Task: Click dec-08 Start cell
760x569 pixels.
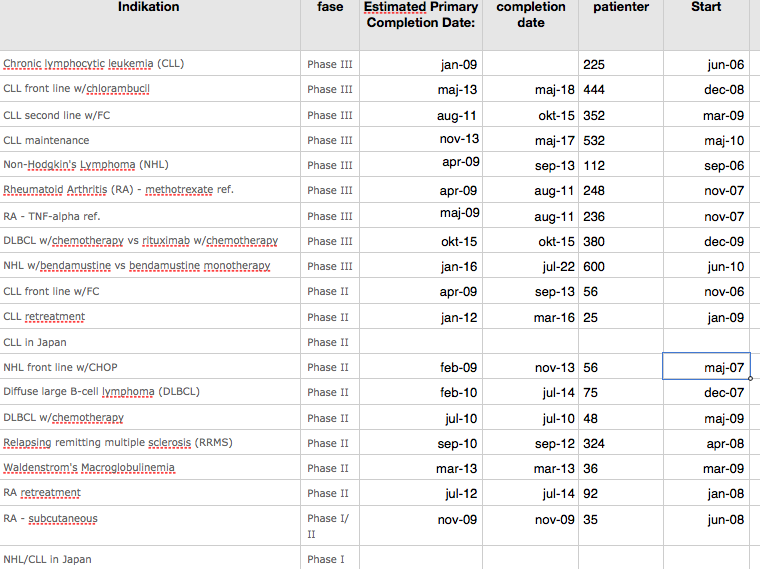Action: (706, 89)
